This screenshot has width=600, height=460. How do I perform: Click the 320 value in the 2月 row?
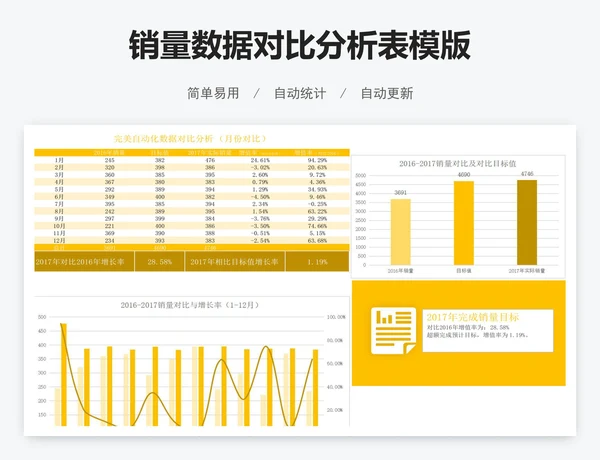point(109,167)
